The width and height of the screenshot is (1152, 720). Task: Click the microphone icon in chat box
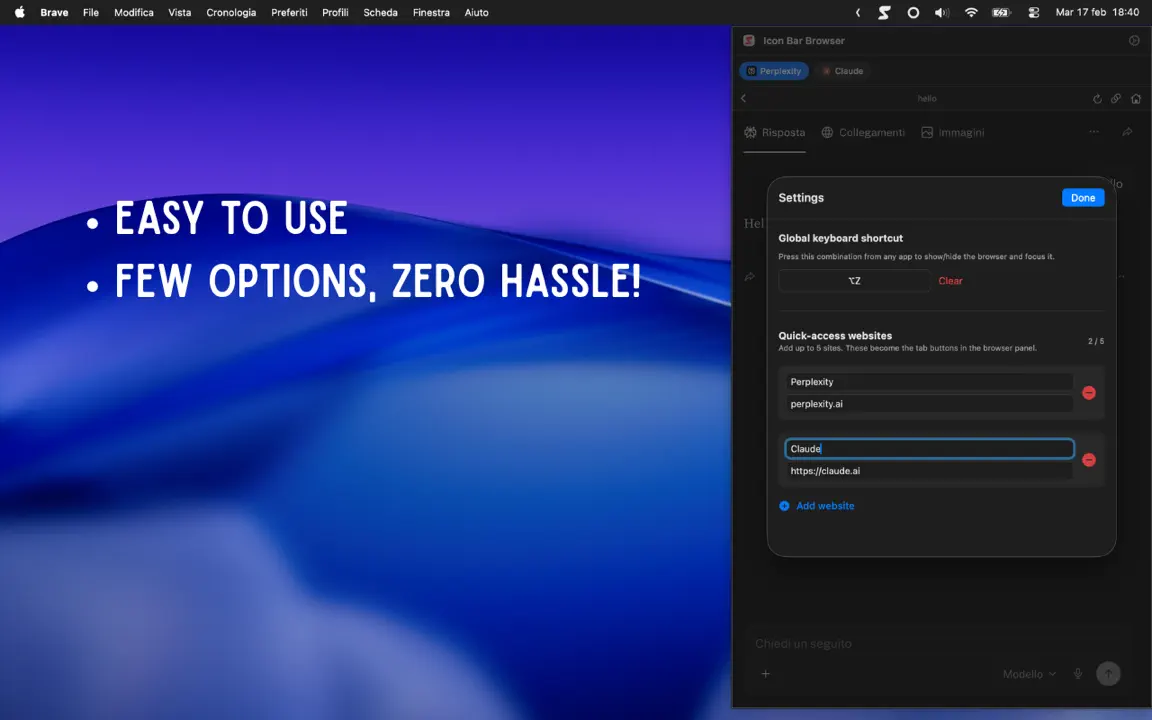[x=1078, y=674]
